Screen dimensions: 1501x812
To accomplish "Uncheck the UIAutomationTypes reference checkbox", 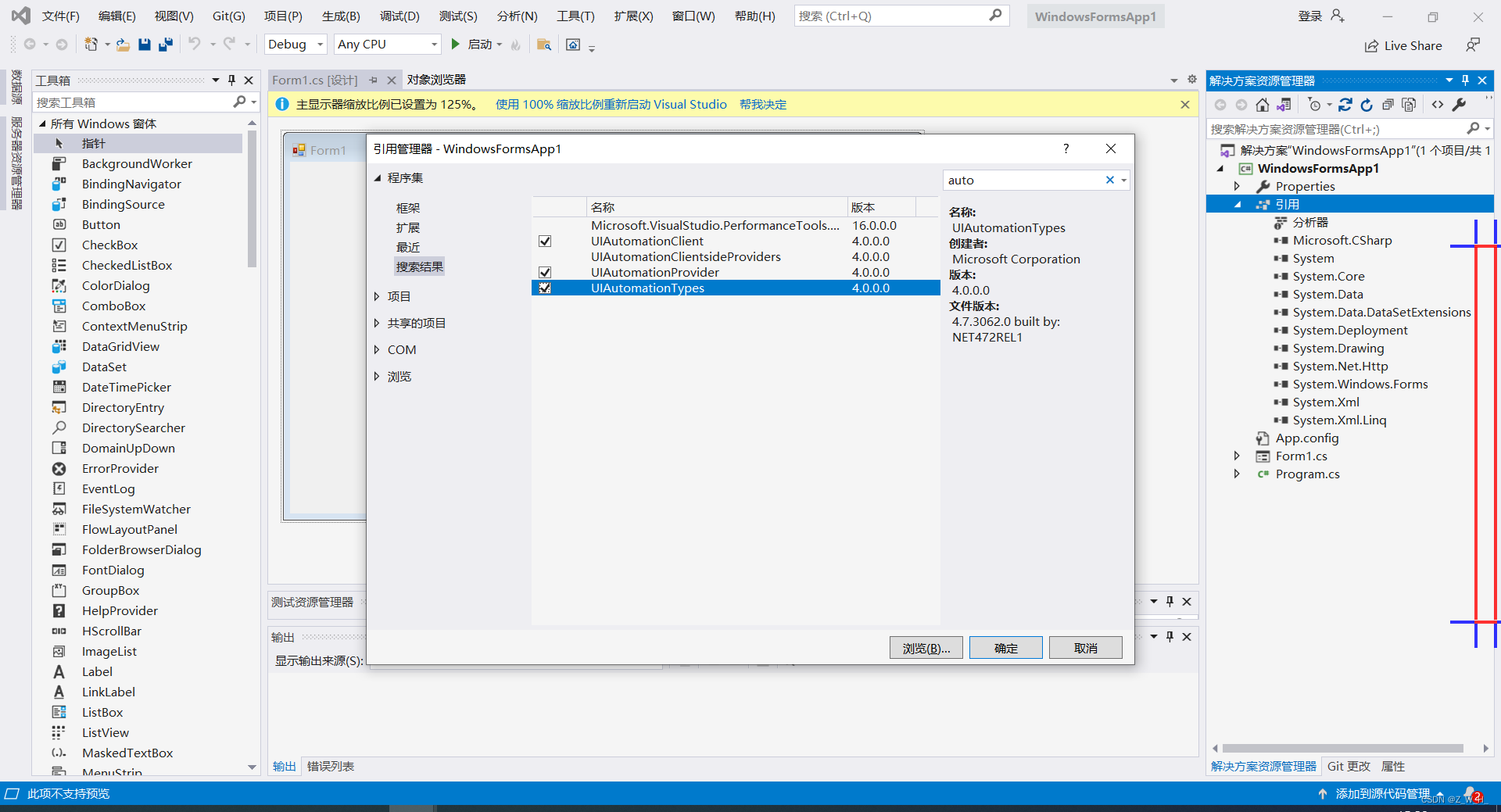I will [545, 288].
